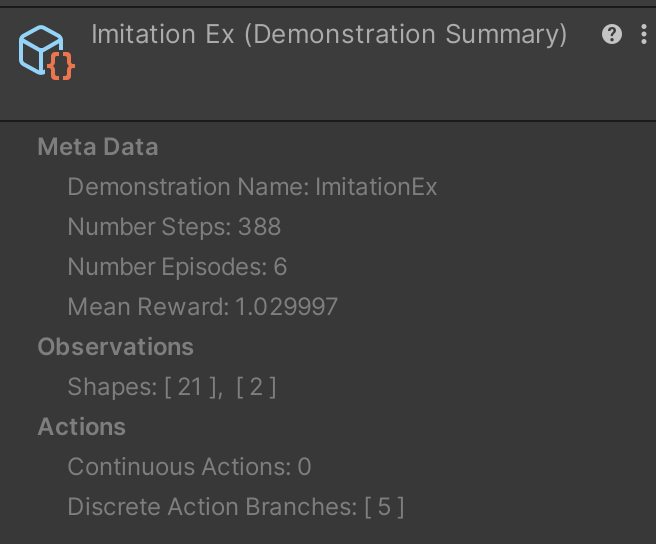The image size is (656, 544).
Task: Click the Observations section header
Action: [x=115, y=347]
